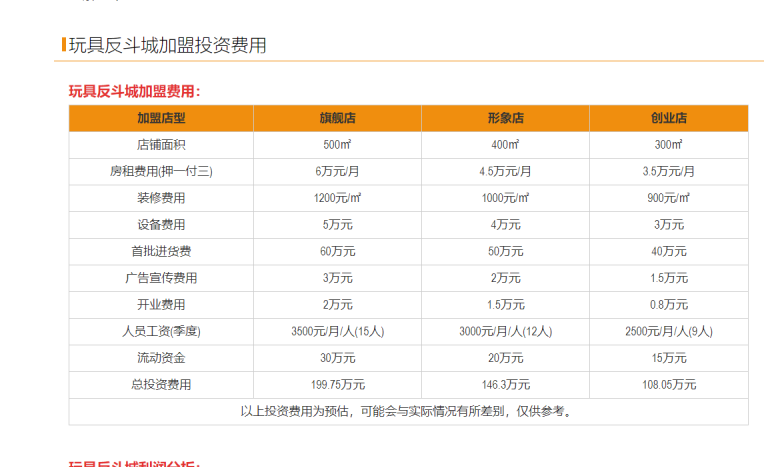
Task: Select the 6万元/月 rent cell
Action: point(337,171)
